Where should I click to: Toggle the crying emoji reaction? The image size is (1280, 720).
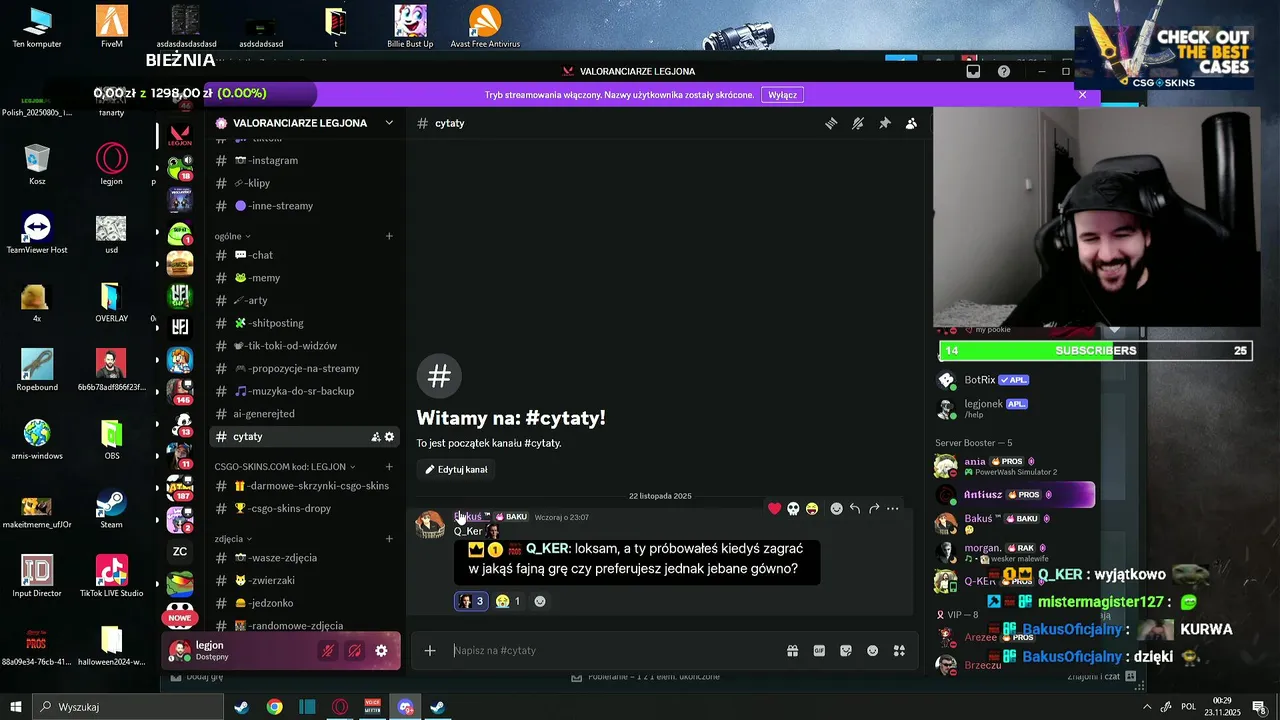[x=508, y=601]
